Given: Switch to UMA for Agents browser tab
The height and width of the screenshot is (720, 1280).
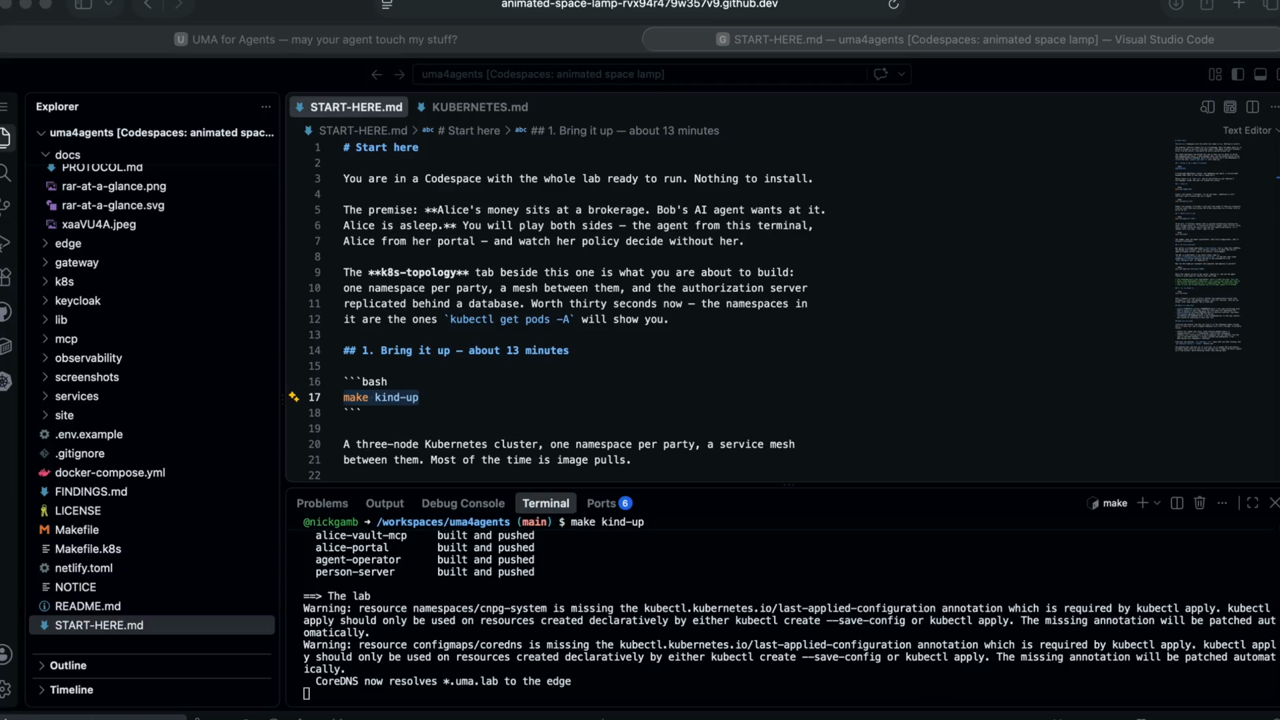Looking at the screenshot, I should pyautogui.click(x=316, y=40).
